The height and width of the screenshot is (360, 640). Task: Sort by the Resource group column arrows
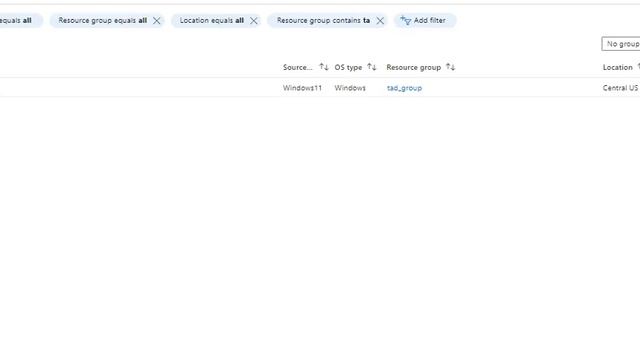[x=450, y=67]
